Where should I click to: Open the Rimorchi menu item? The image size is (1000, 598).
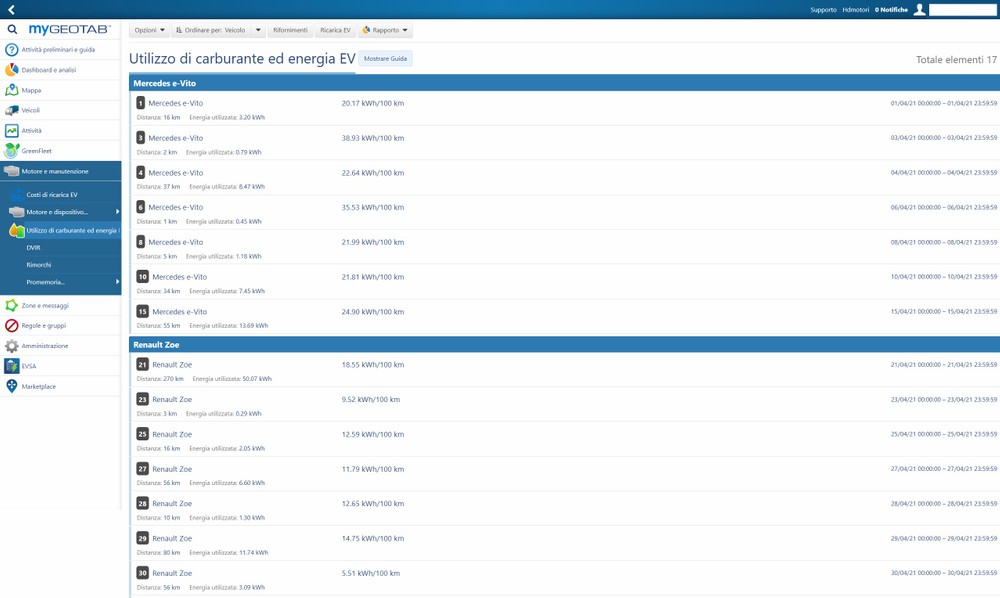click(39, 265)
